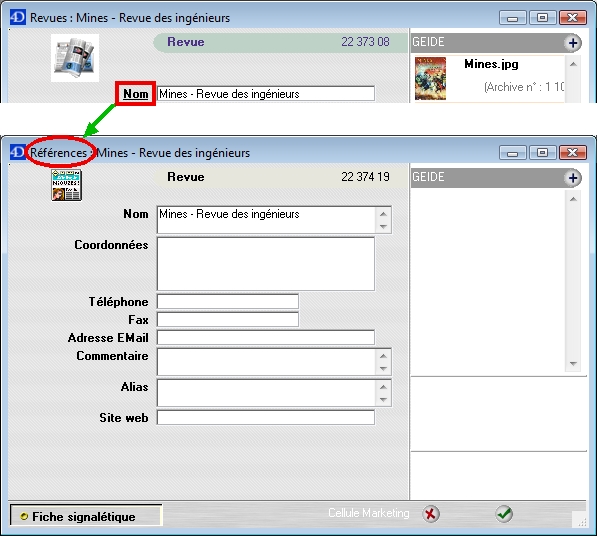
Task: Click the Commentaire field down scroll arrow
Action: click(x=383, y=368)
